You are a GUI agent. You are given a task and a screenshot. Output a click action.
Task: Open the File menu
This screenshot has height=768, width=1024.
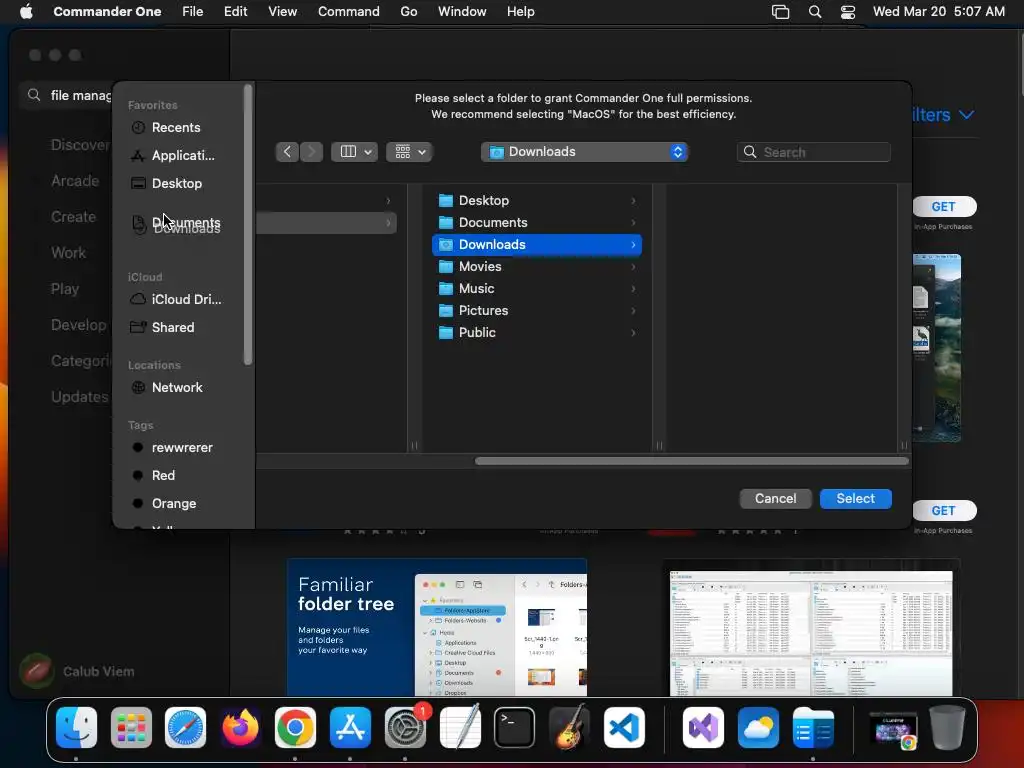coord(192,12)
